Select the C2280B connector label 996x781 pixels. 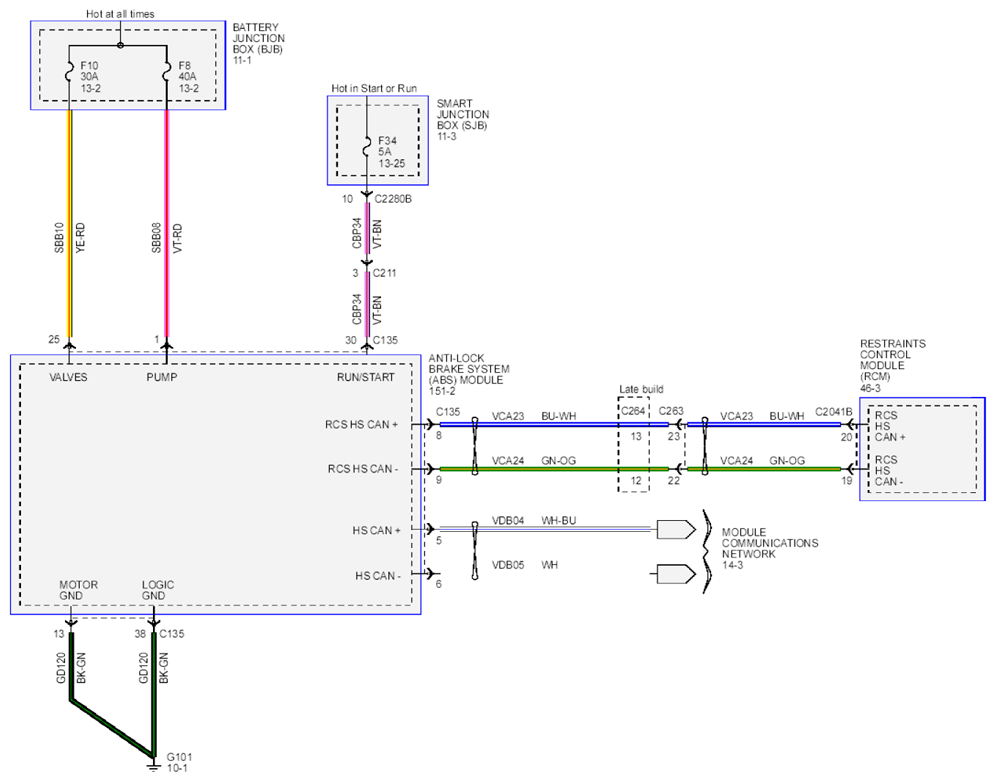click(x=393, y=199)
